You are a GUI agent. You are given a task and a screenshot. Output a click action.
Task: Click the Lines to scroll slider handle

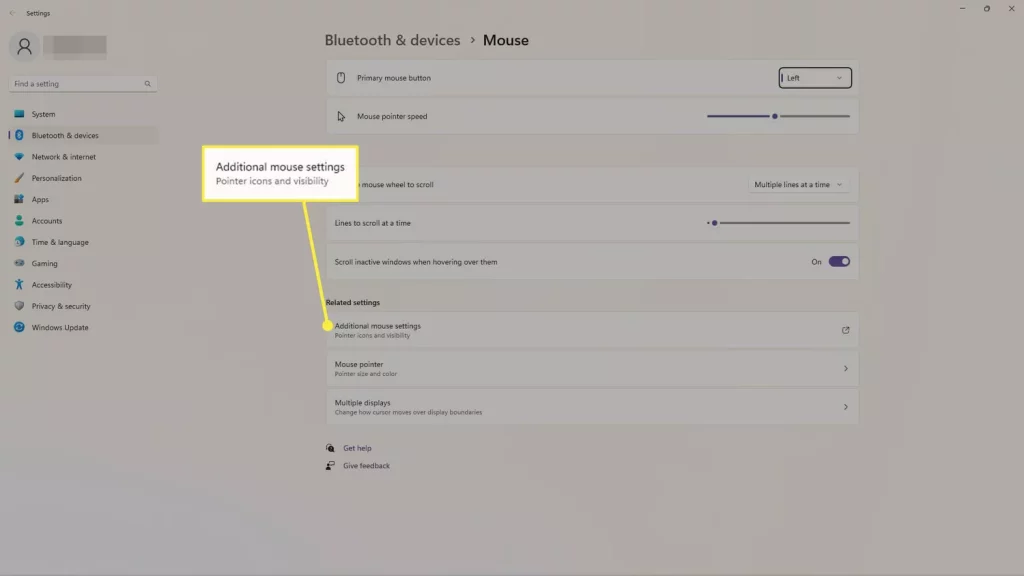pos(714,223)
